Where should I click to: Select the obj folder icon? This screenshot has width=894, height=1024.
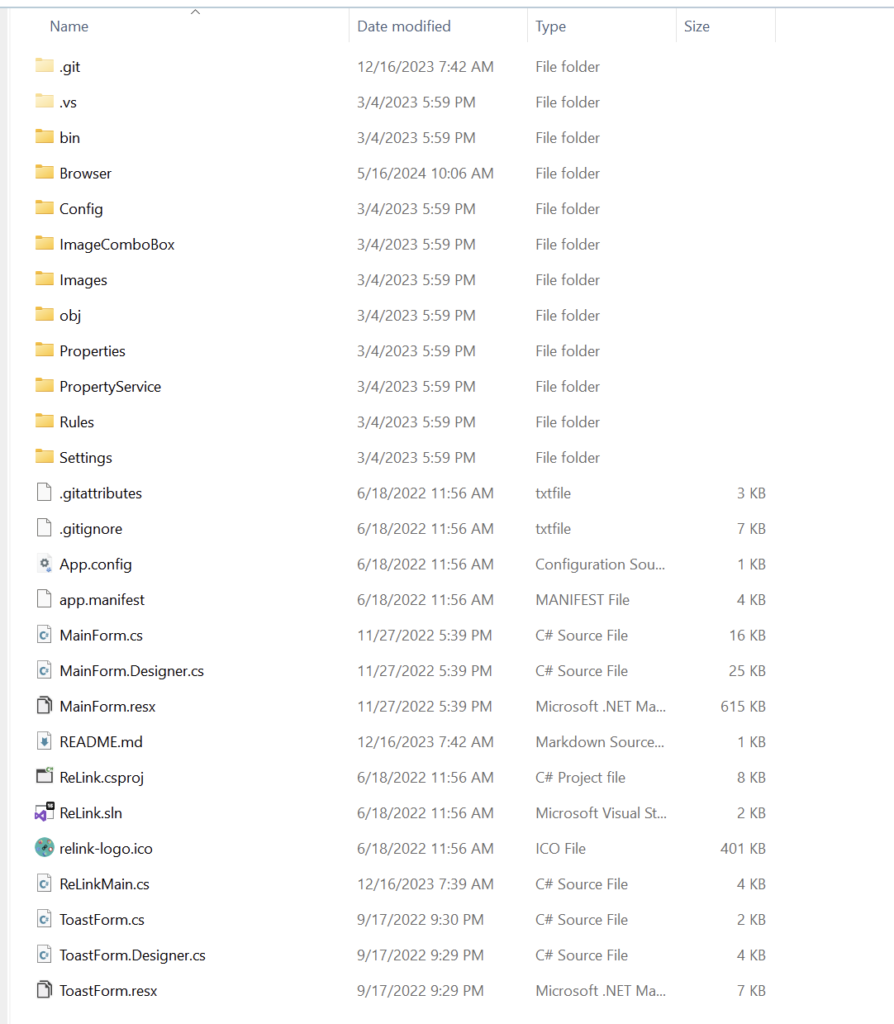point(44,315)
